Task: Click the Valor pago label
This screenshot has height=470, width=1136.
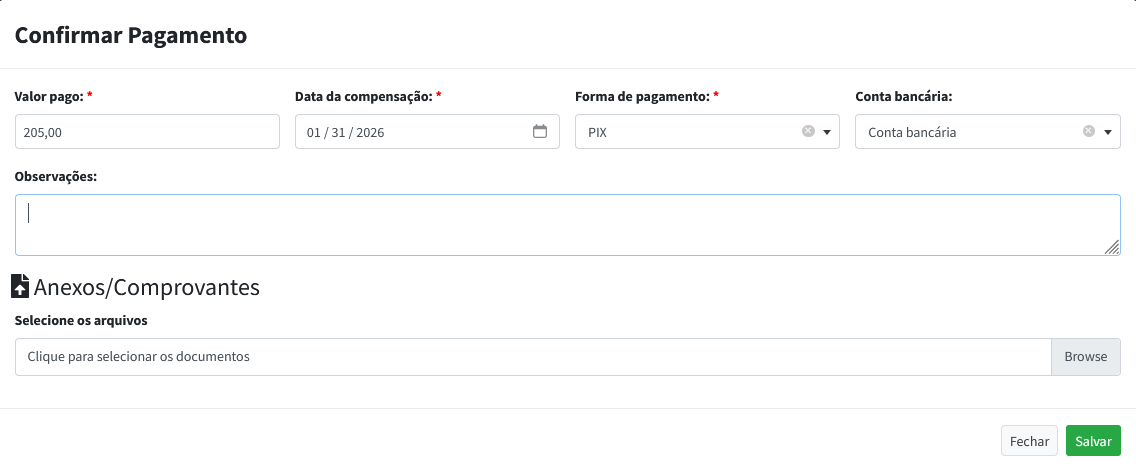Action: point(48,97)
